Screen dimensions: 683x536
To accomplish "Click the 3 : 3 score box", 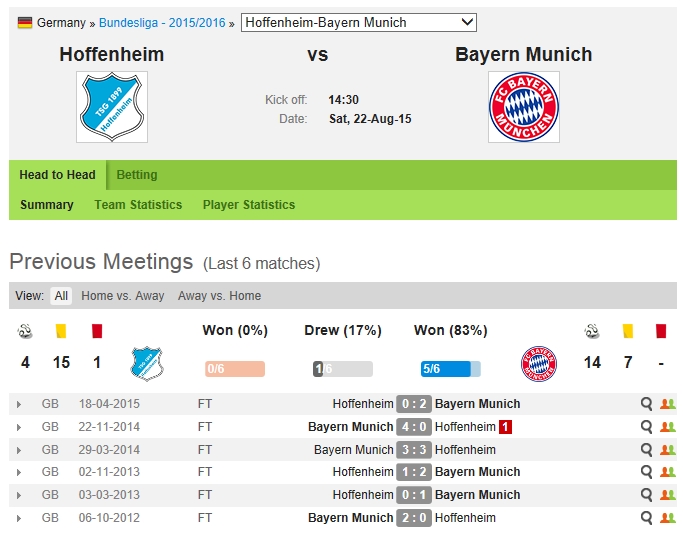I will coord(413,450).
